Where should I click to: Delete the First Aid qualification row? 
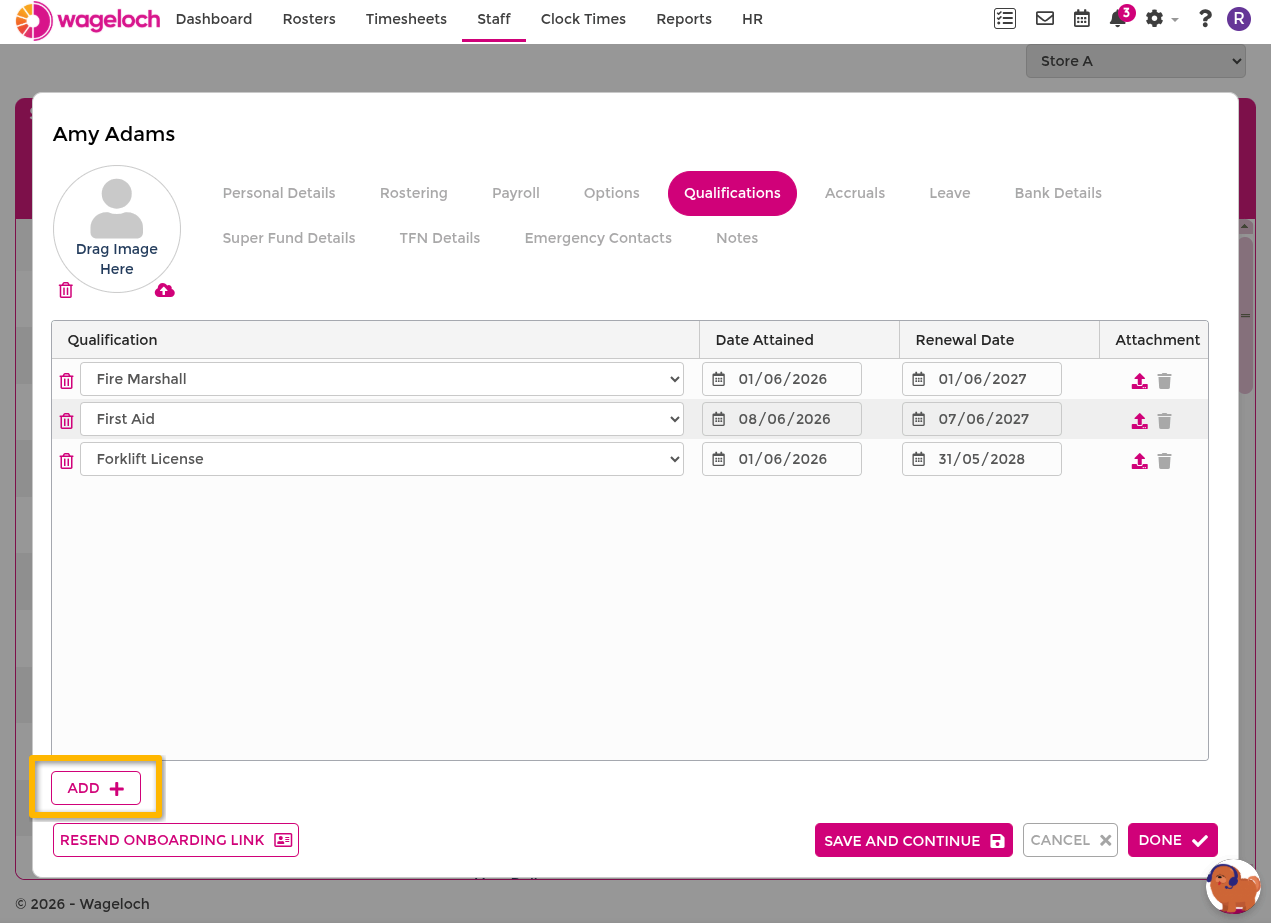coord(66,420)
